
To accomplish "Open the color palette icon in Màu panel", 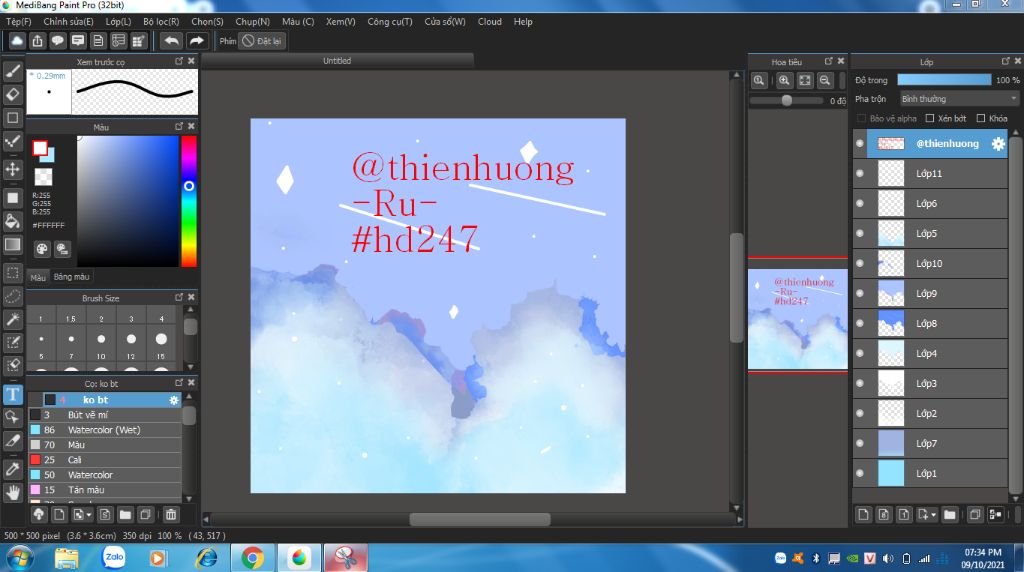I will (x=42, y=249).
